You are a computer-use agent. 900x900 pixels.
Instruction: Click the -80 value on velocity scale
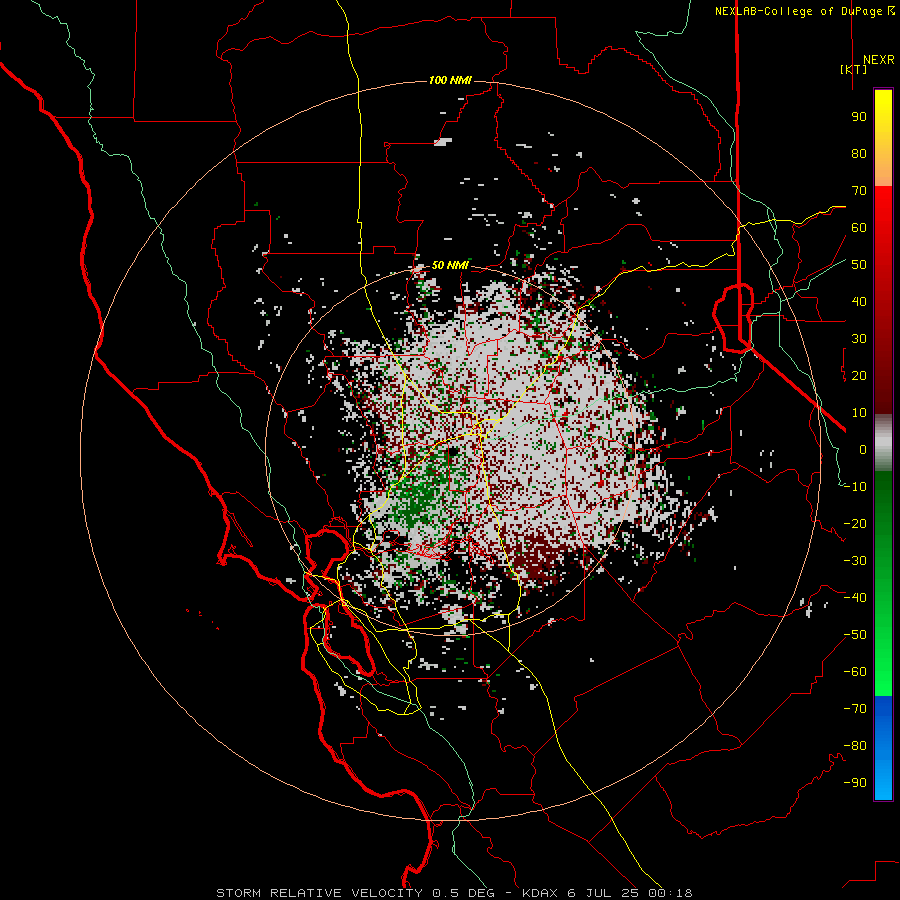tap(855, 746)
